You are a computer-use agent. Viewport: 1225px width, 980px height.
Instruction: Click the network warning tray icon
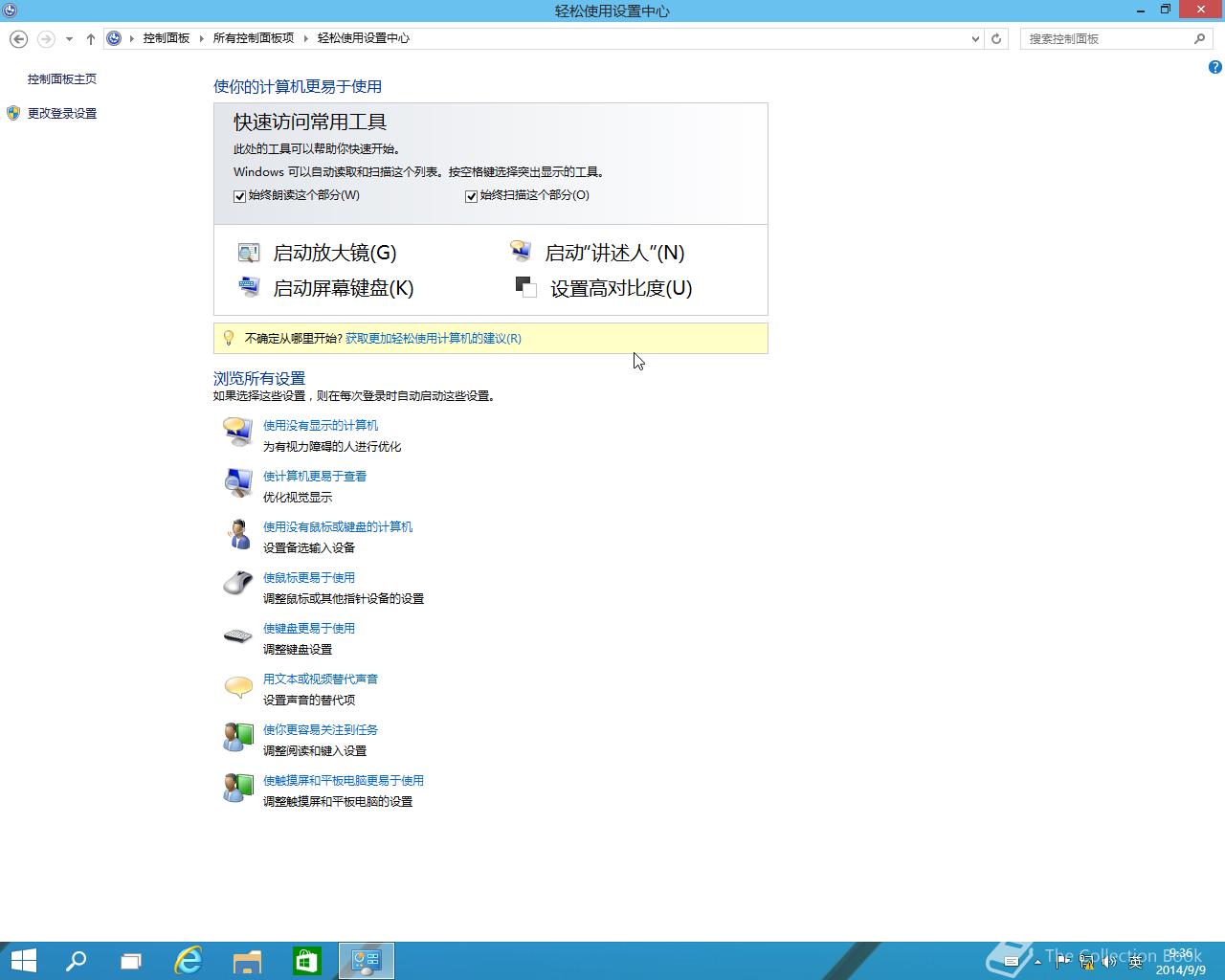coord(1086,962)
